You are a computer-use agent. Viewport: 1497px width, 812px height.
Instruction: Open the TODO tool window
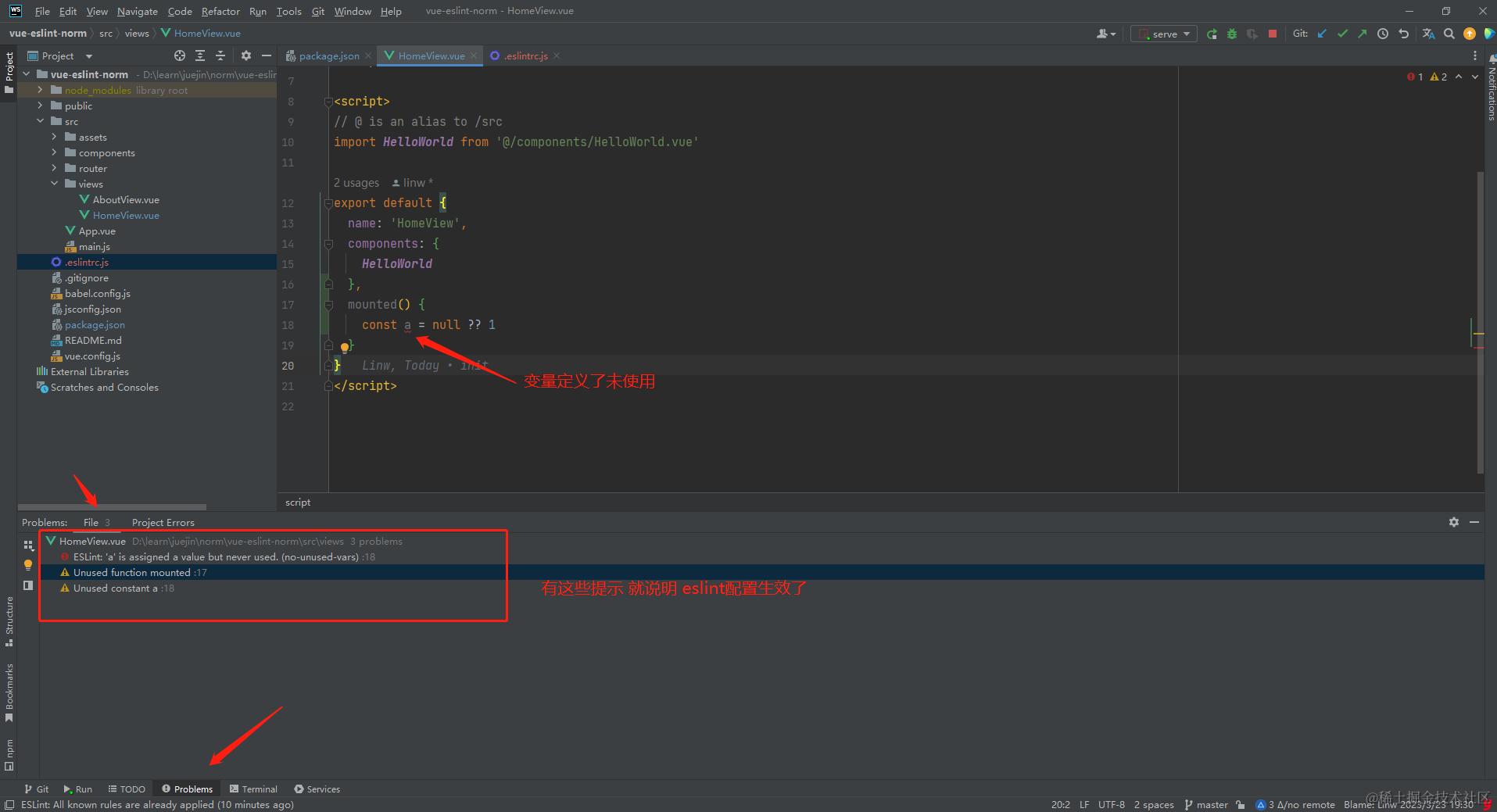click(x=127, y=789)
